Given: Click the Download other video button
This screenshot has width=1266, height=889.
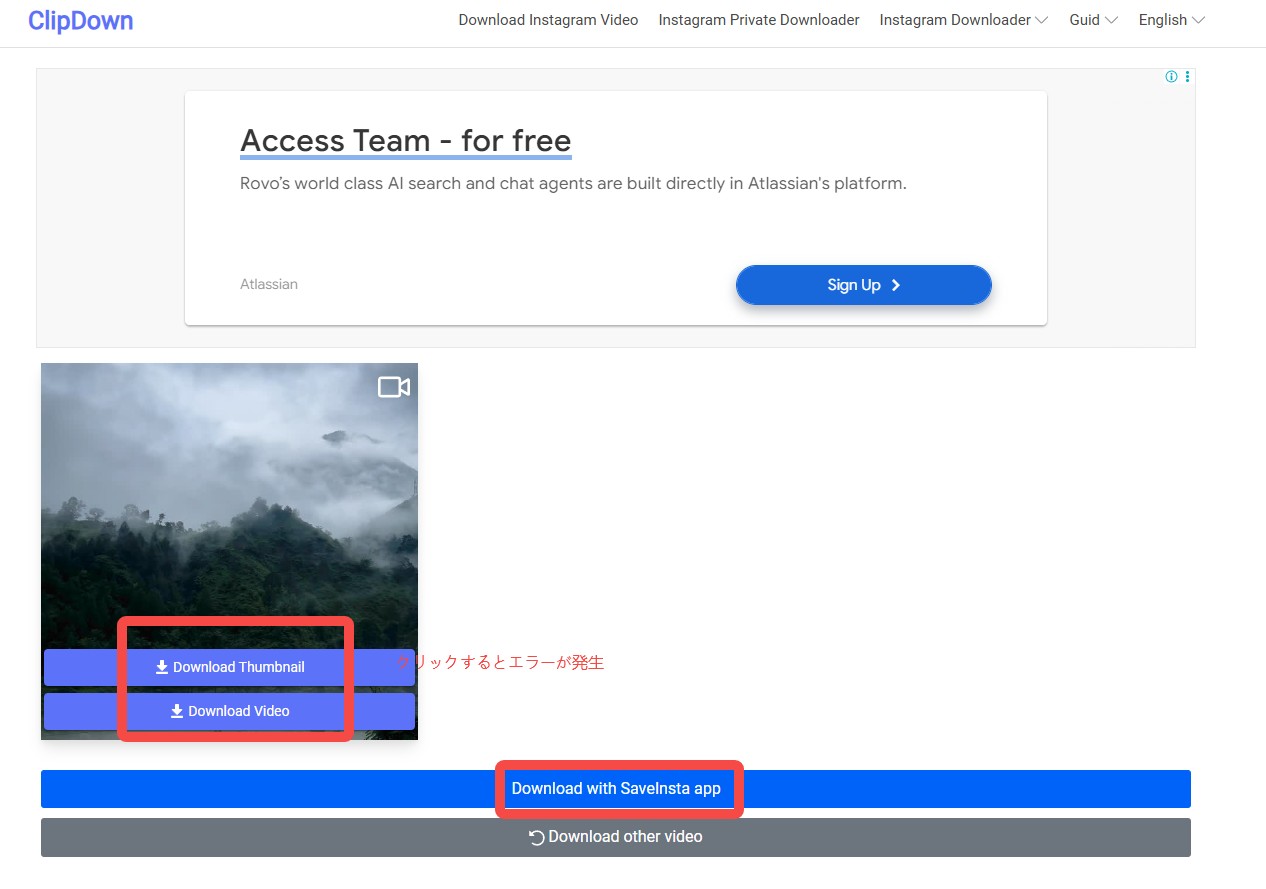Looking at the screenshot, I should pos(616,837).
